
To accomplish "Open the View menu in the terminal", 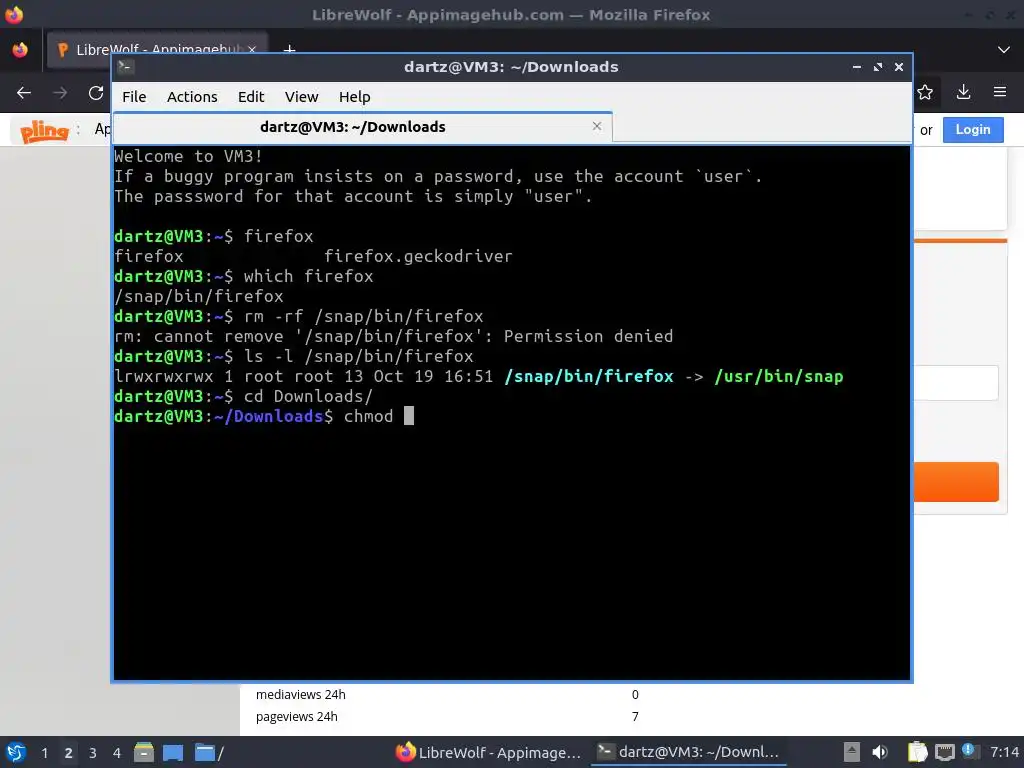I will pyautogui.click(x=301, y=97).
